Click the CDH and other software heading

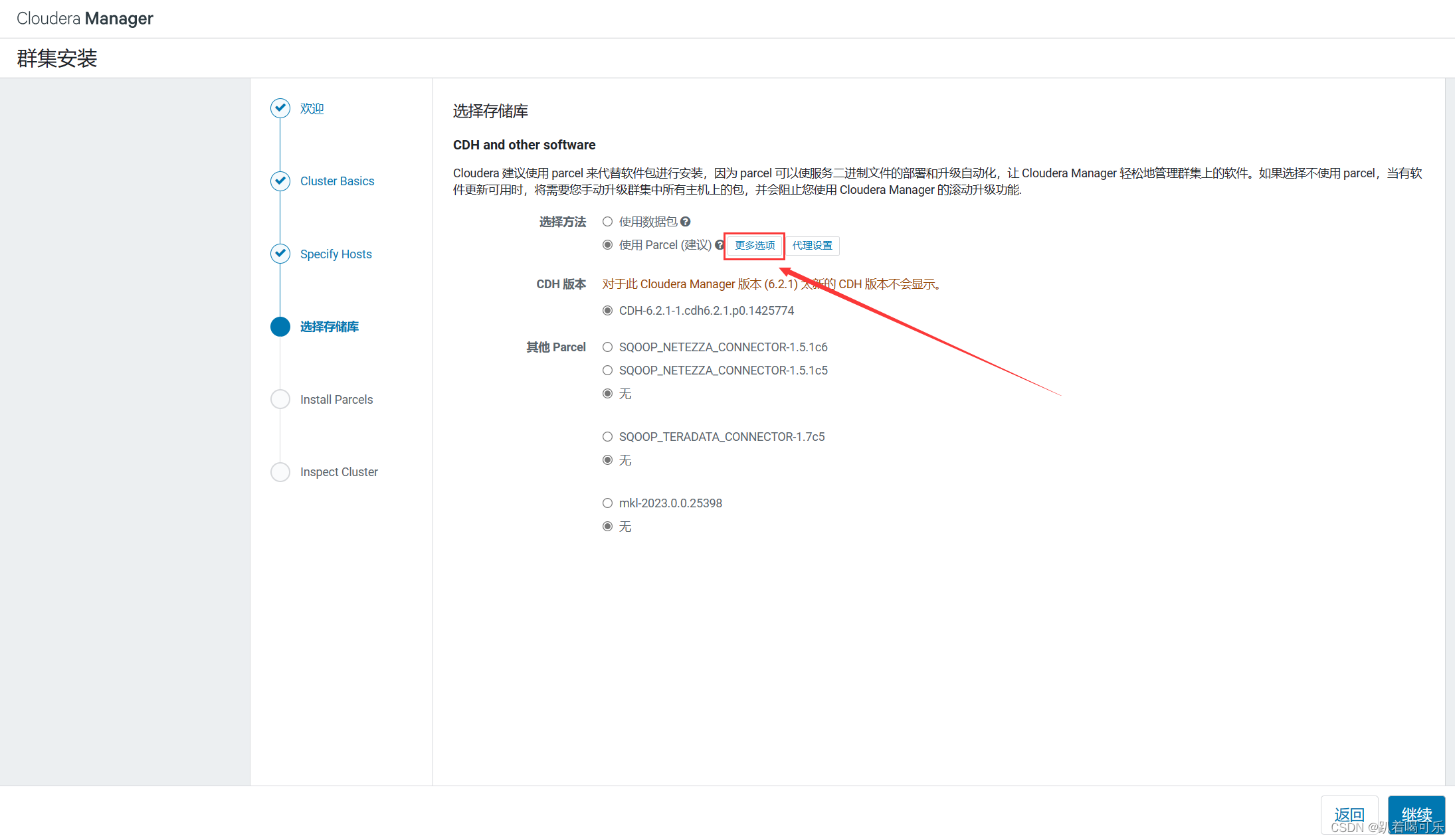click(x=524, y=145)
